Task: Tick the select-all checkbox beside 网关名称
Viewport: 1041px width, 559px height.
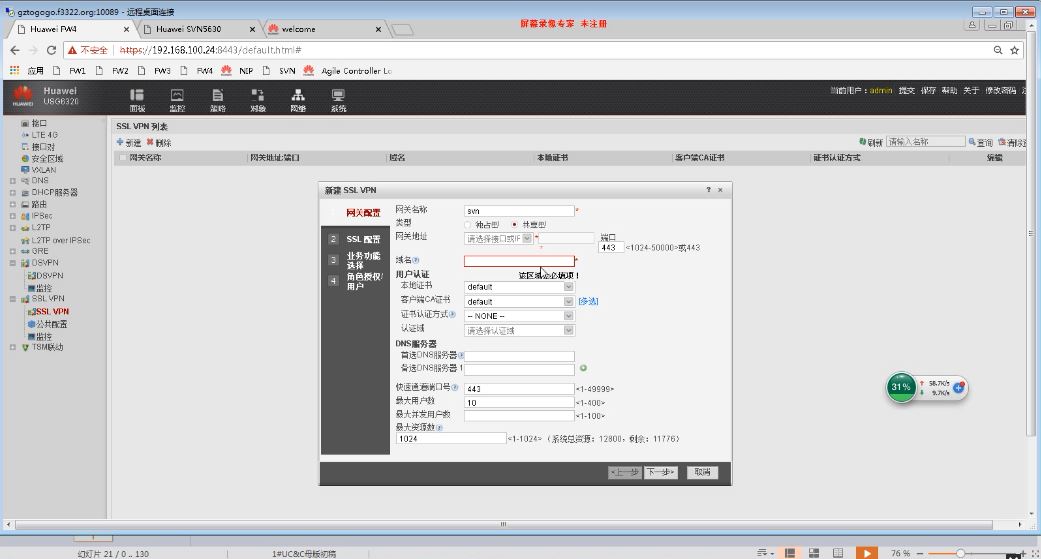Action: coord(123,158)
